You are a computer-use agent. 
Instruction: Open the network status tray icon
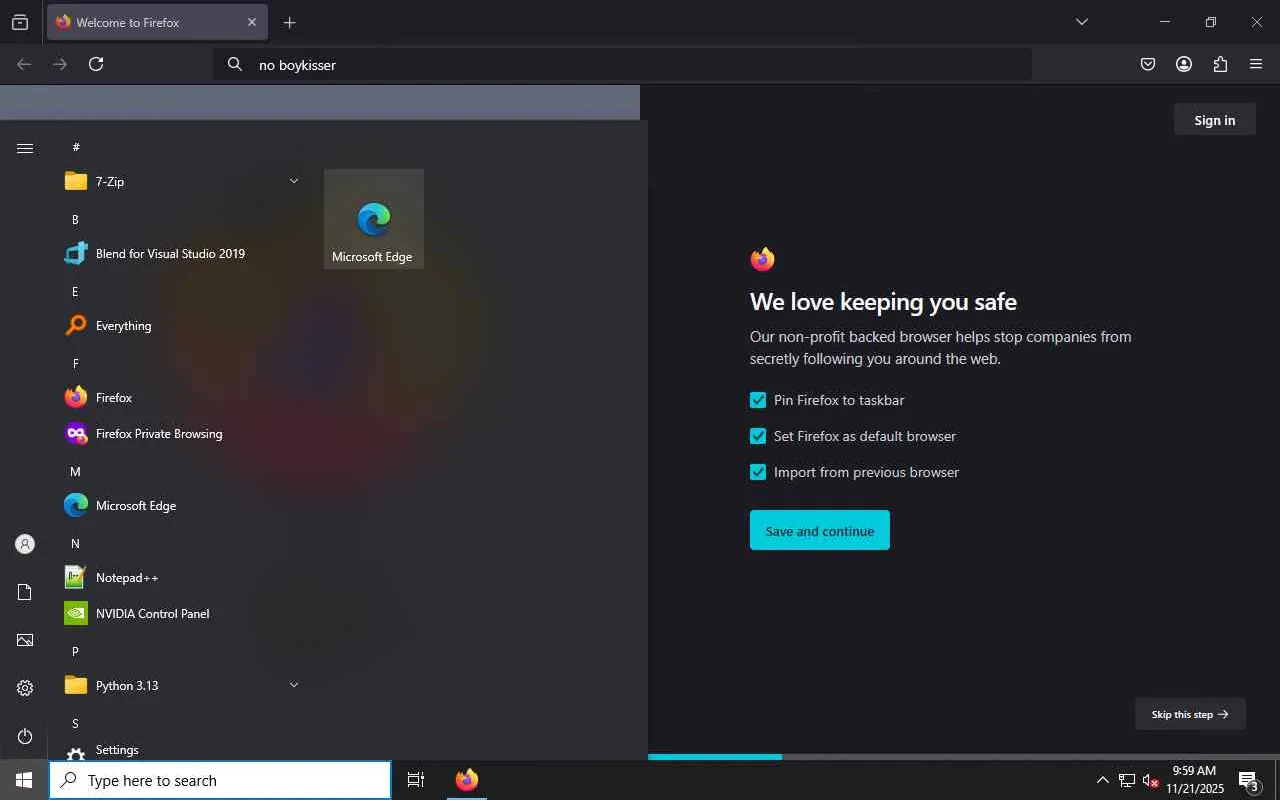point(1126,780)
